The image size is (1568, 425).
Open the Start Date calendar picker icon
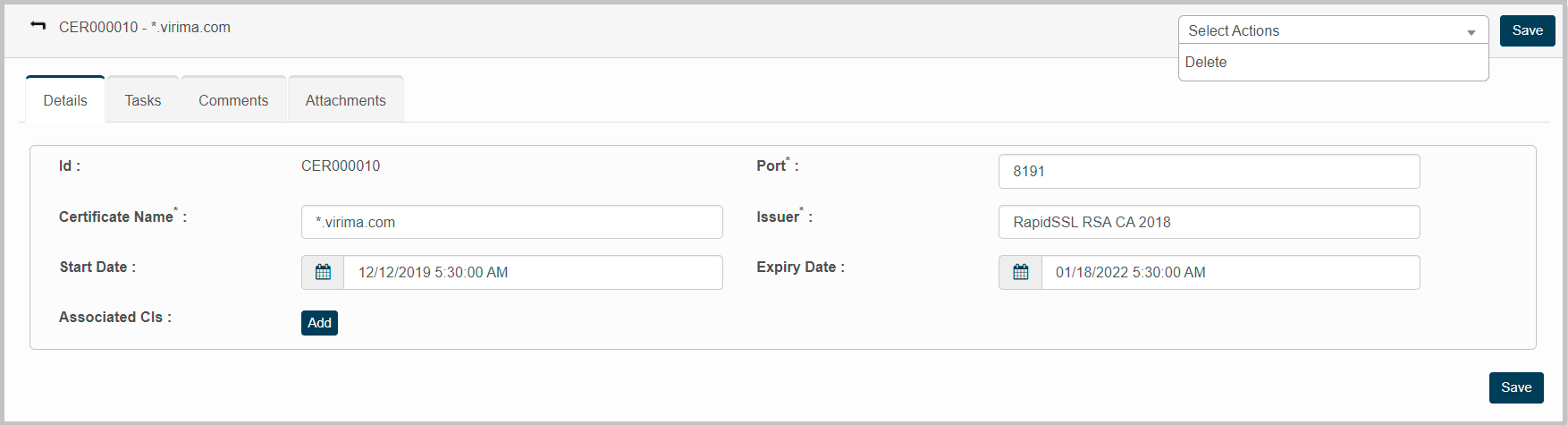[323, 272]
